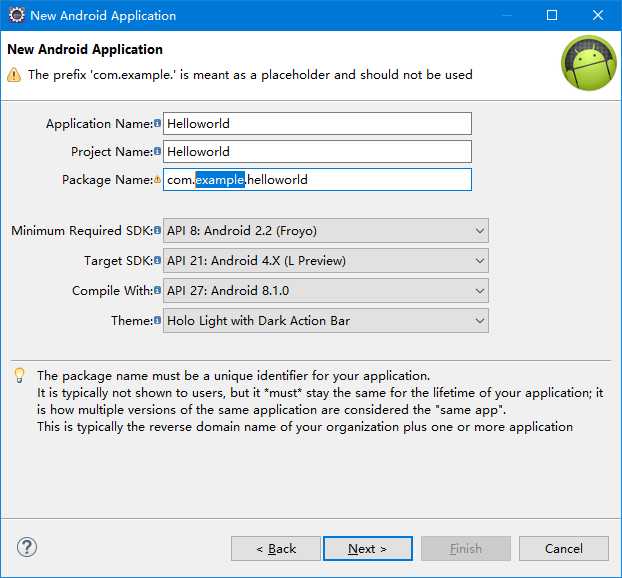Viewport: 622px width, 578px height.
Task: Open the Minimum Required SDK dropdown
Action: [326, 230]
